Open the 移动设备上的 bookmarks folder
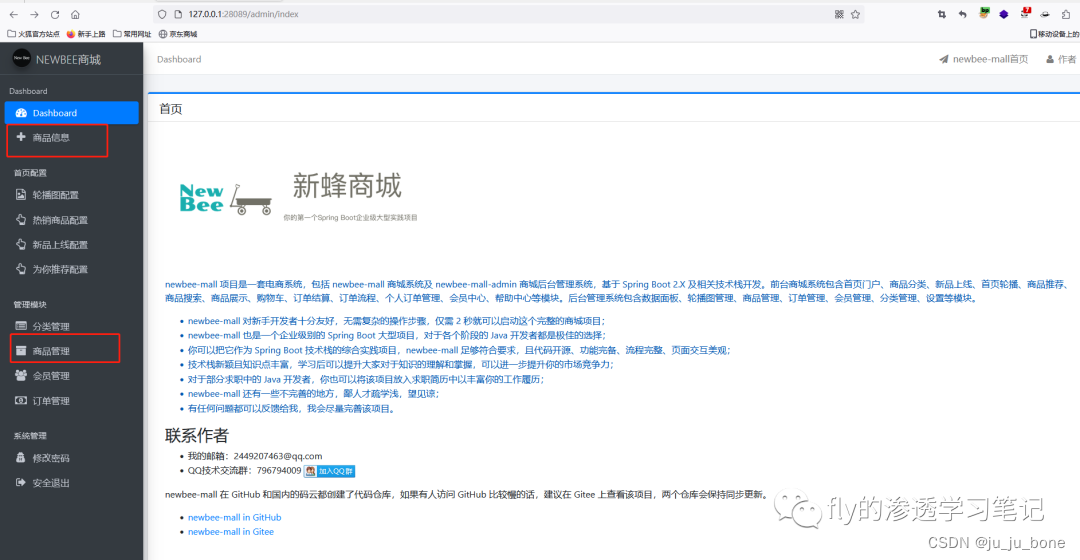1080x560 pixels. click(1055, 34)
